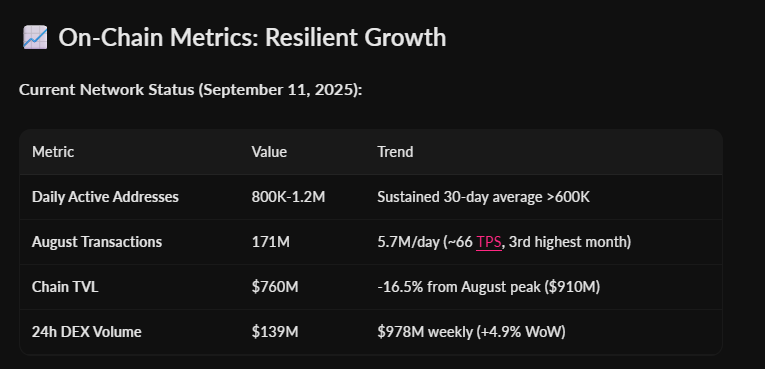Click the chart emoji icon beside heading

[35, 38]
